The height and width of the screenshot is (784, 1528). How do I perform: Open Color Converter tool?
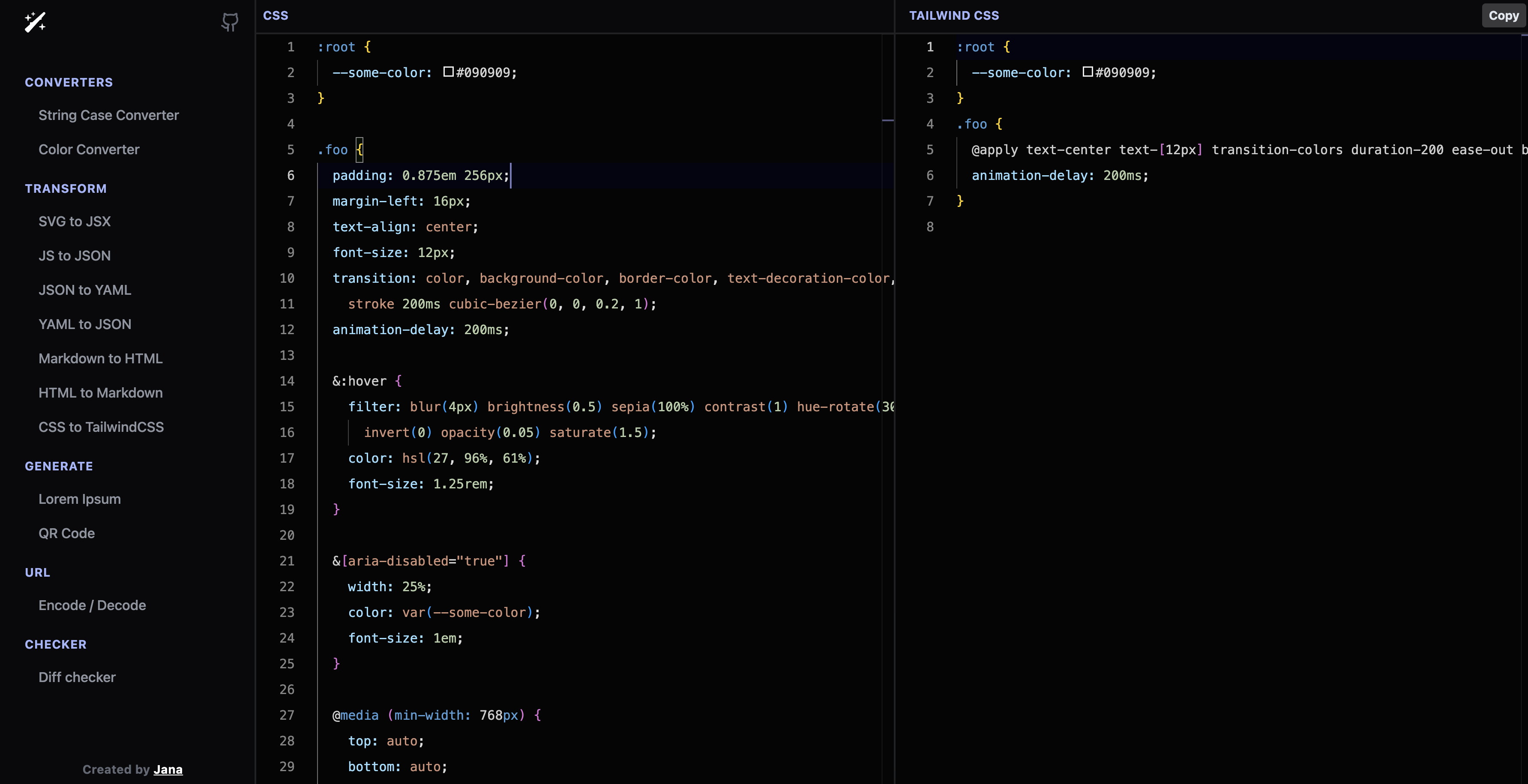(x=89, y=150)
